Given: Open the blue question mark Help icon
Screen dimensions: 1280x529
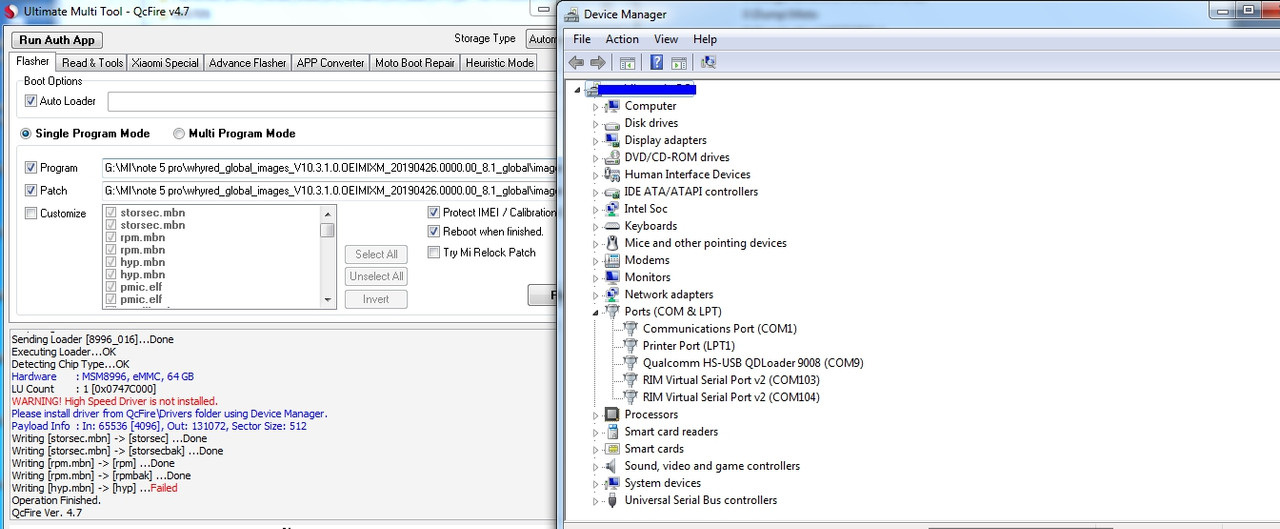Looking at the screenshot, I should click(657, 62).
